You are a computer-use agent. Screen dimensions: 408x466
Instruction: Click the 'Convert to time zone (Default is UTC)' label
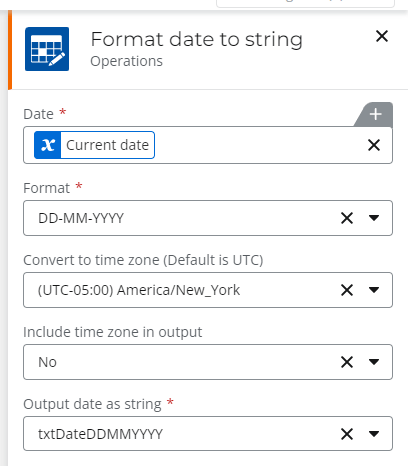[143, 260]
